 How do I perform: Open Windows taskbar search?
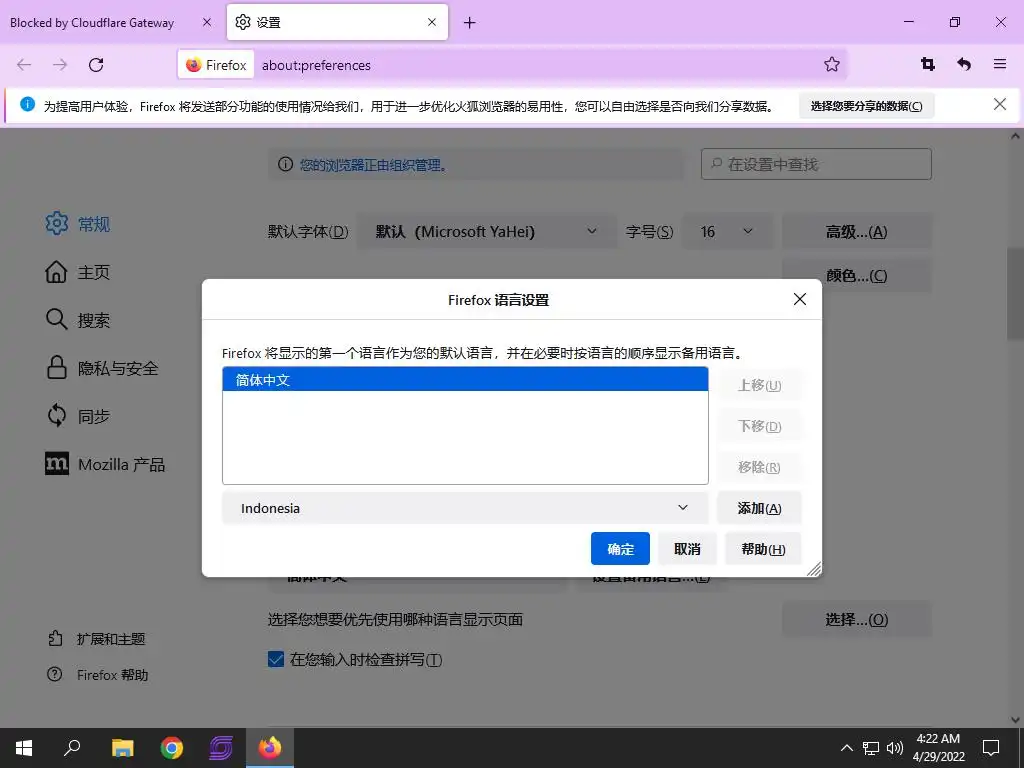click(x=72, y=748)
